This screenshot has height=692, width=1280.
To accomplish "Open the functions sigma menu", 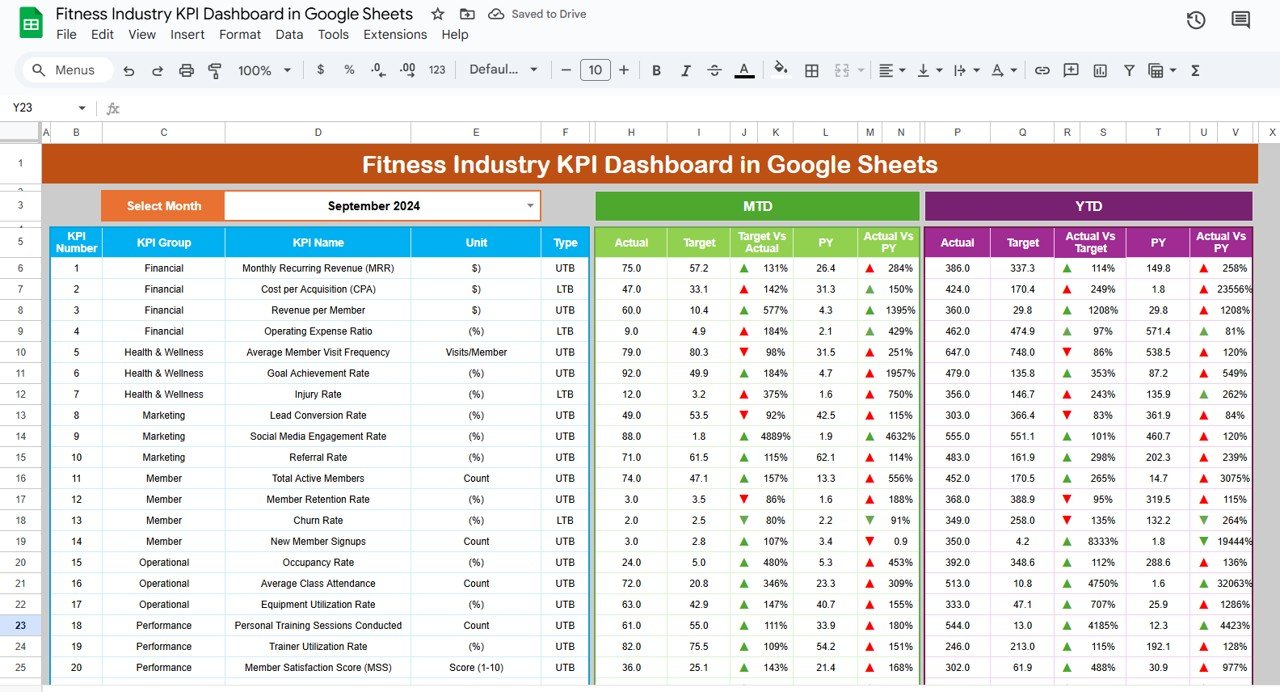I will coord(1195,70).
